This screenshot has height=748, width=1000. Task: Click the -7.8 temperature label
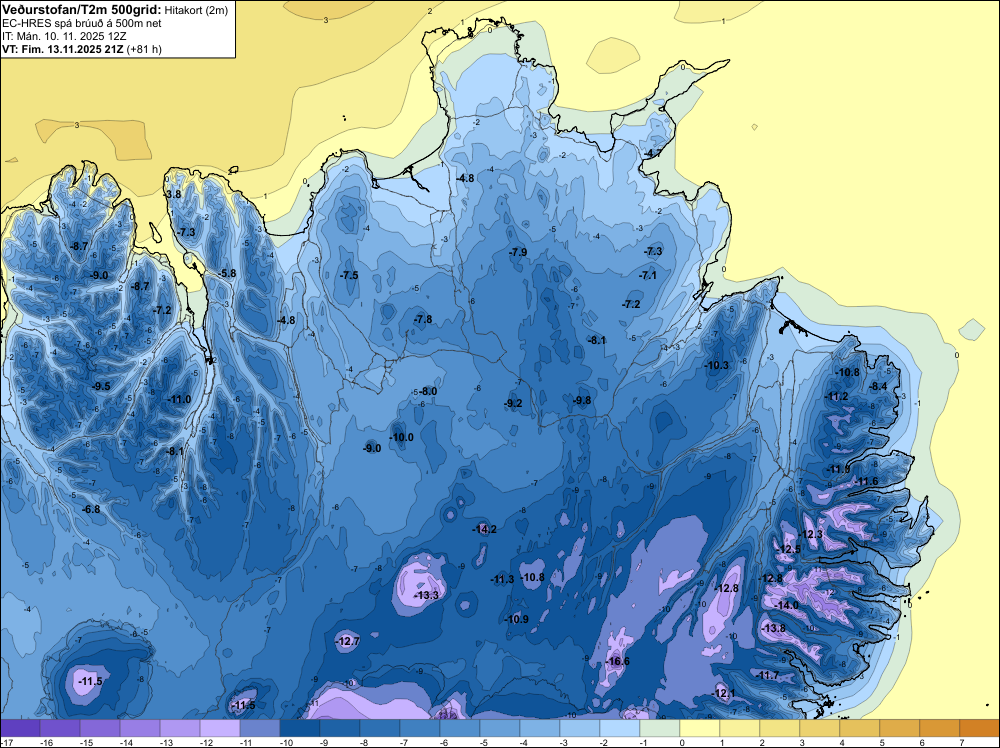coord(423,319)
